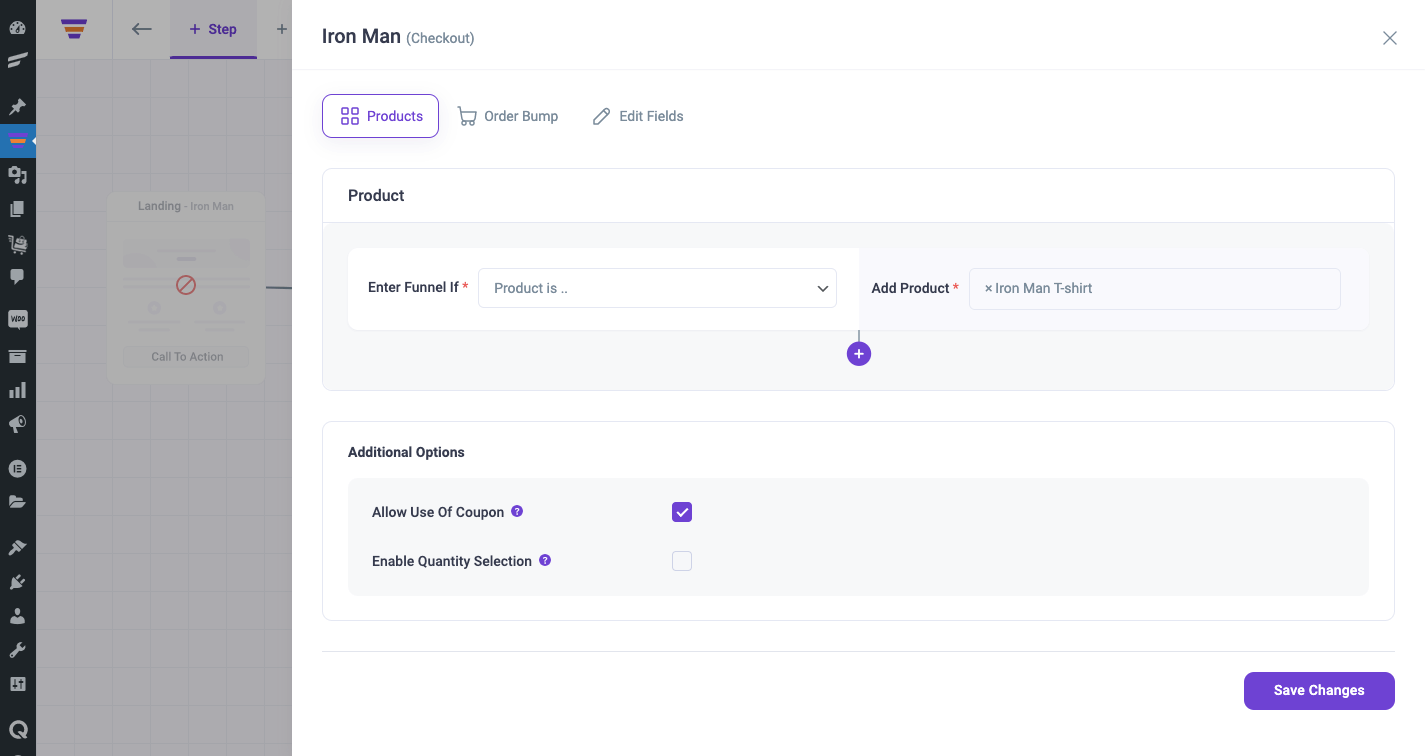1425x756 pixels.
Task: Select the Landing - Iron Man step card
Action: coord(186,288)
